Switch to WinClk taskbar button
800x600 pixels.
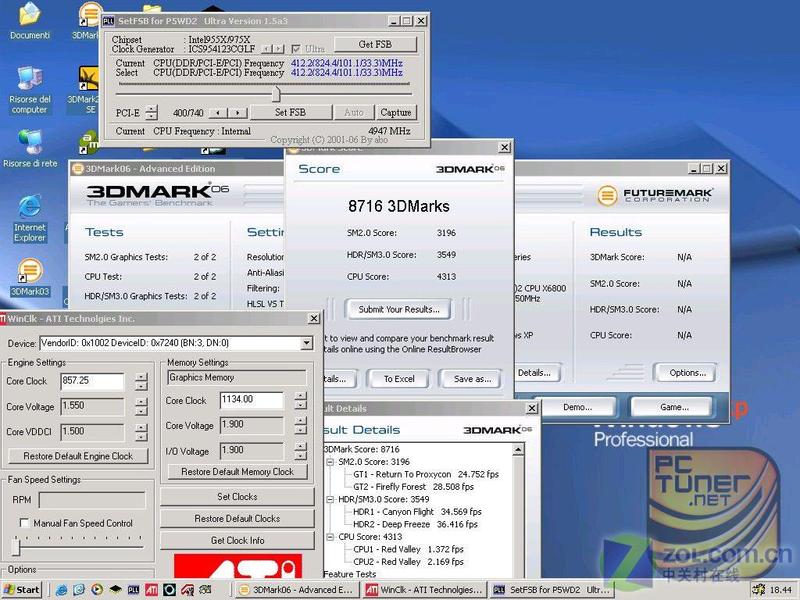pos(424,590)
